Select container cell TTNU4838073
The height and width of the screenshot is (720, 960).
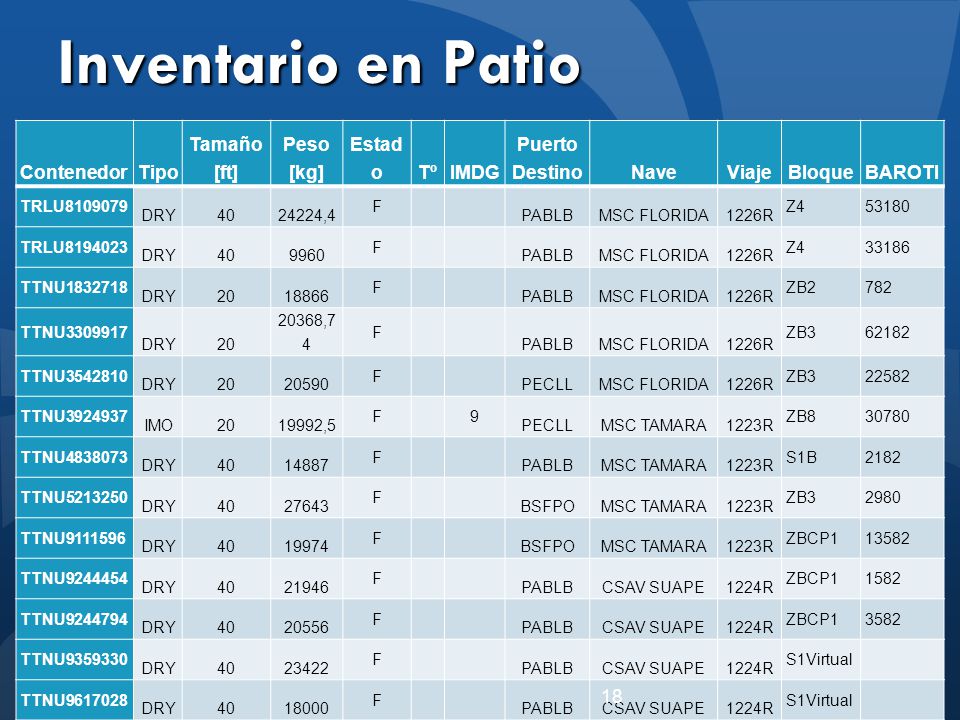click(74, 457)
